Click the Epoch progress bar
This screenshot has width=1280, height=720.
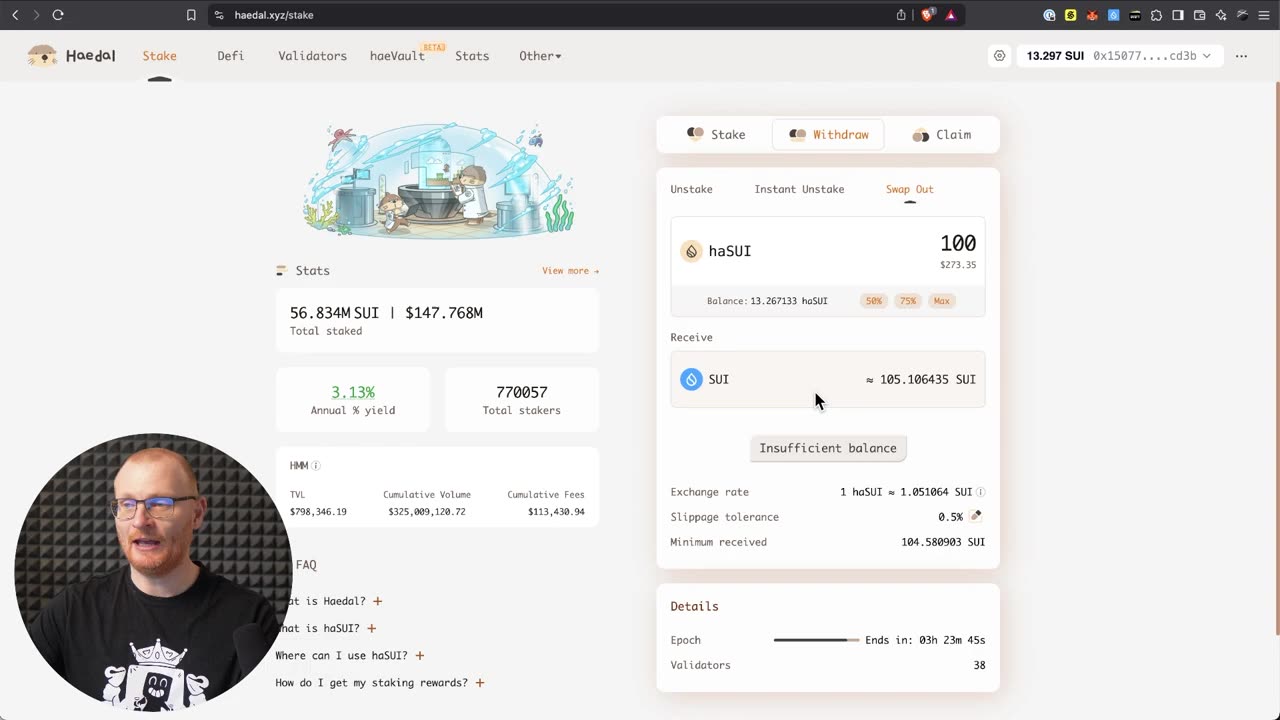pyautogui.click(x=816, y=640)
